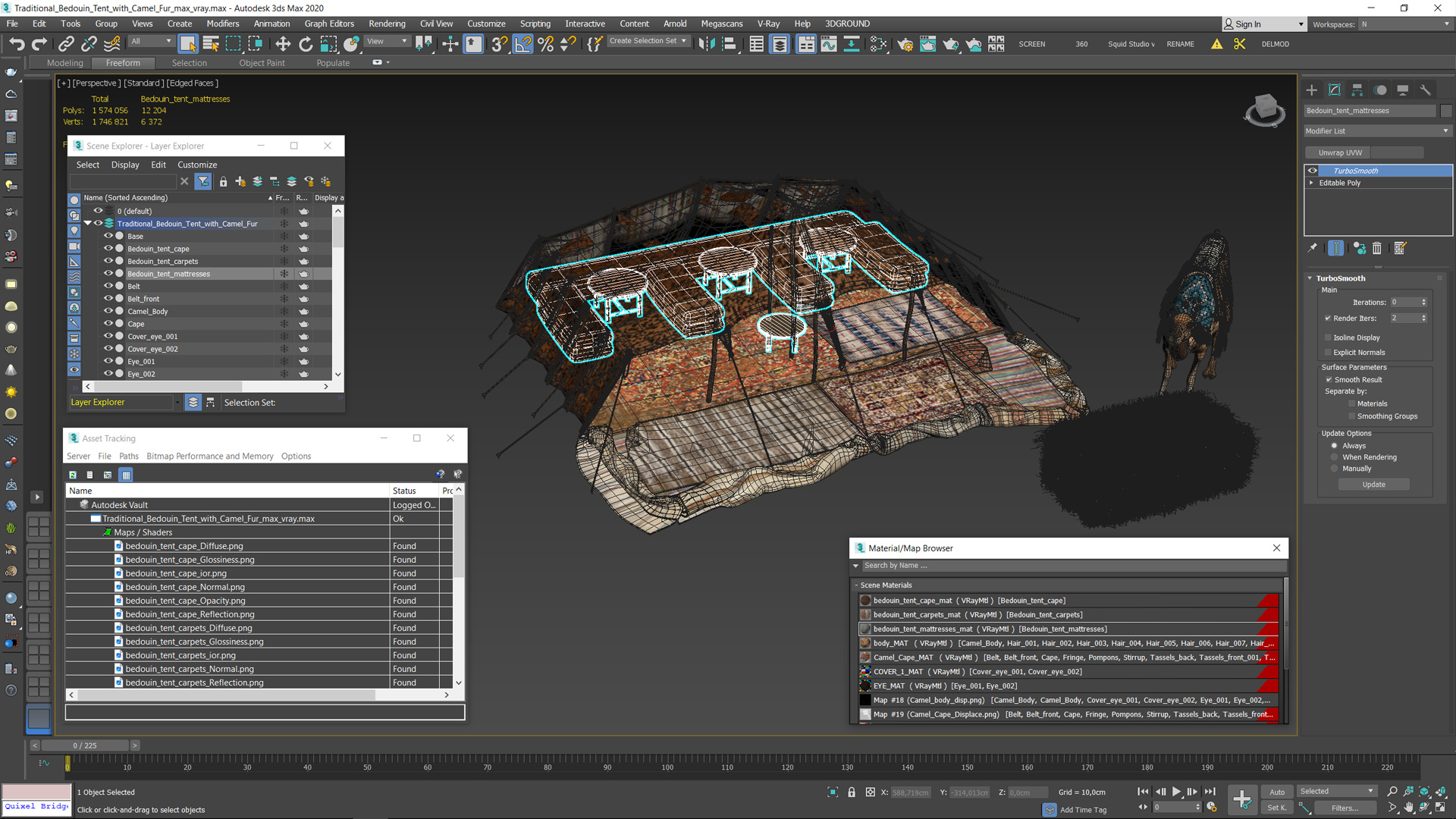This screenshot has width=1456, height=819.
Task: Open the Create tab in command panel
Action: [x=1312, y=90]
